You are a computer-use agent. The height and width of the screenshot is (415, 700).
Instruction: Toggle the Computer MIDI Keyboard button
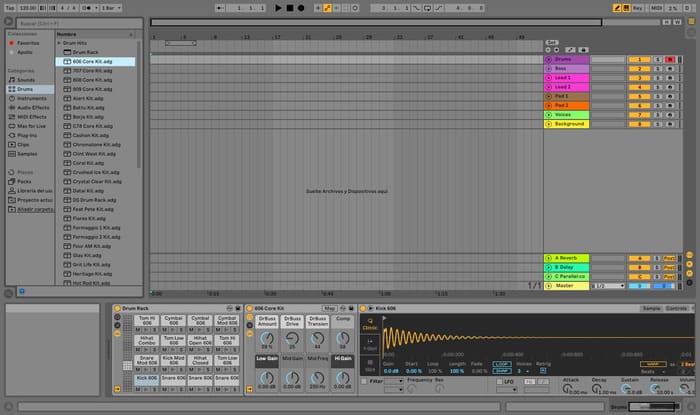pyautogui.click(x=626, y=8)
